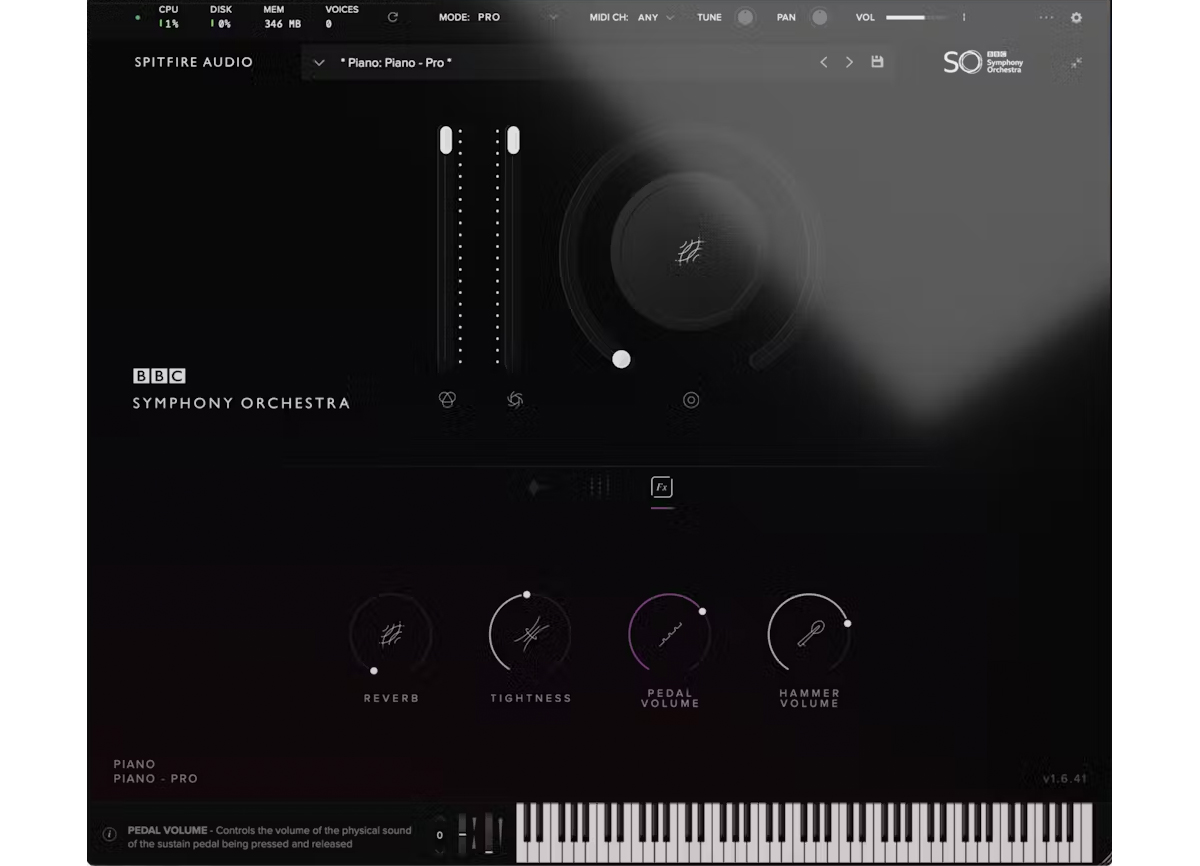Screen dimensions: 1200x866
Task: Click the pitch bend wheel beside the keyboard
Action: (463, 833)
